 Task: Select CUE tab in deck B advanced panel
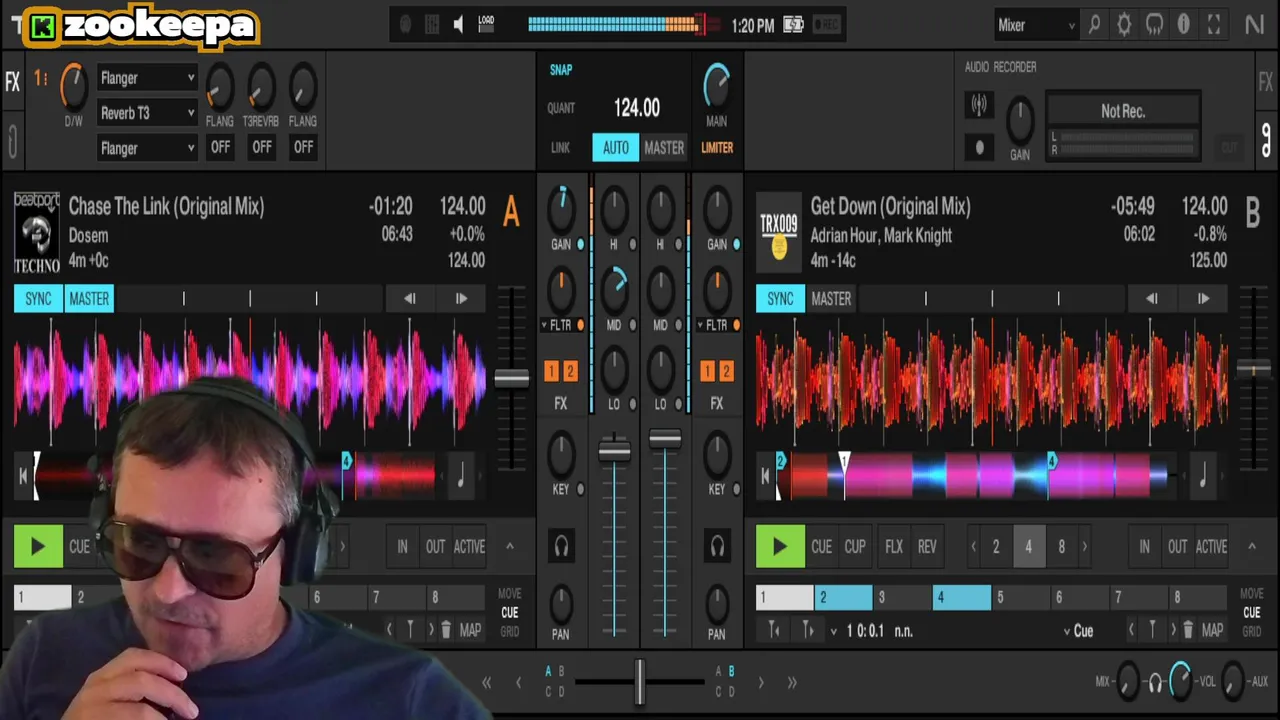pos(1252,613)
